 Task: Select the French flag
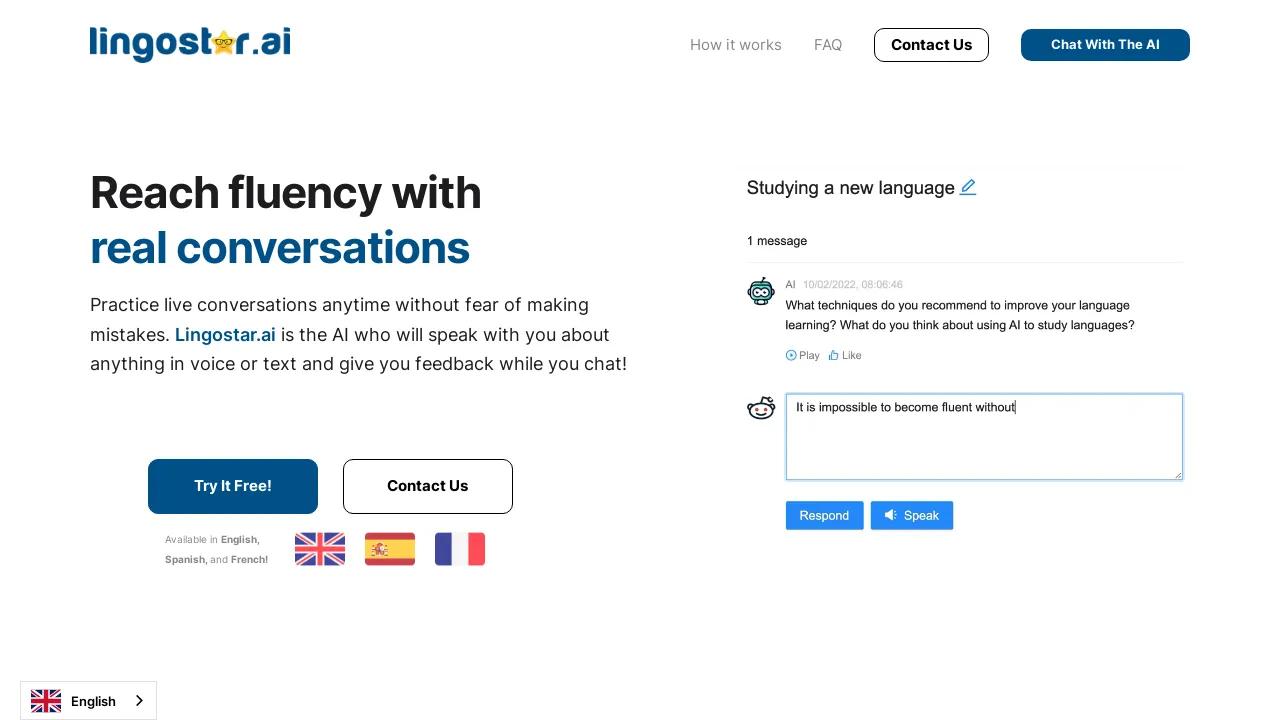click(x=460, y=549)
